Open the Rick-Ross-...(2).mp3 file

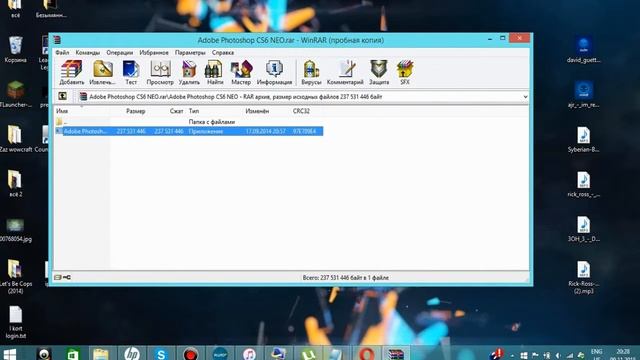point(583,278)
